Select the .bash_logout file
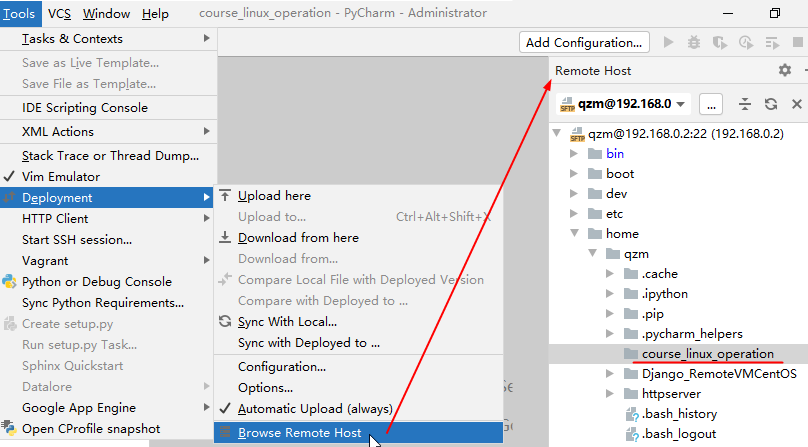This screenshot has height=447, width=808. [678, 434]
